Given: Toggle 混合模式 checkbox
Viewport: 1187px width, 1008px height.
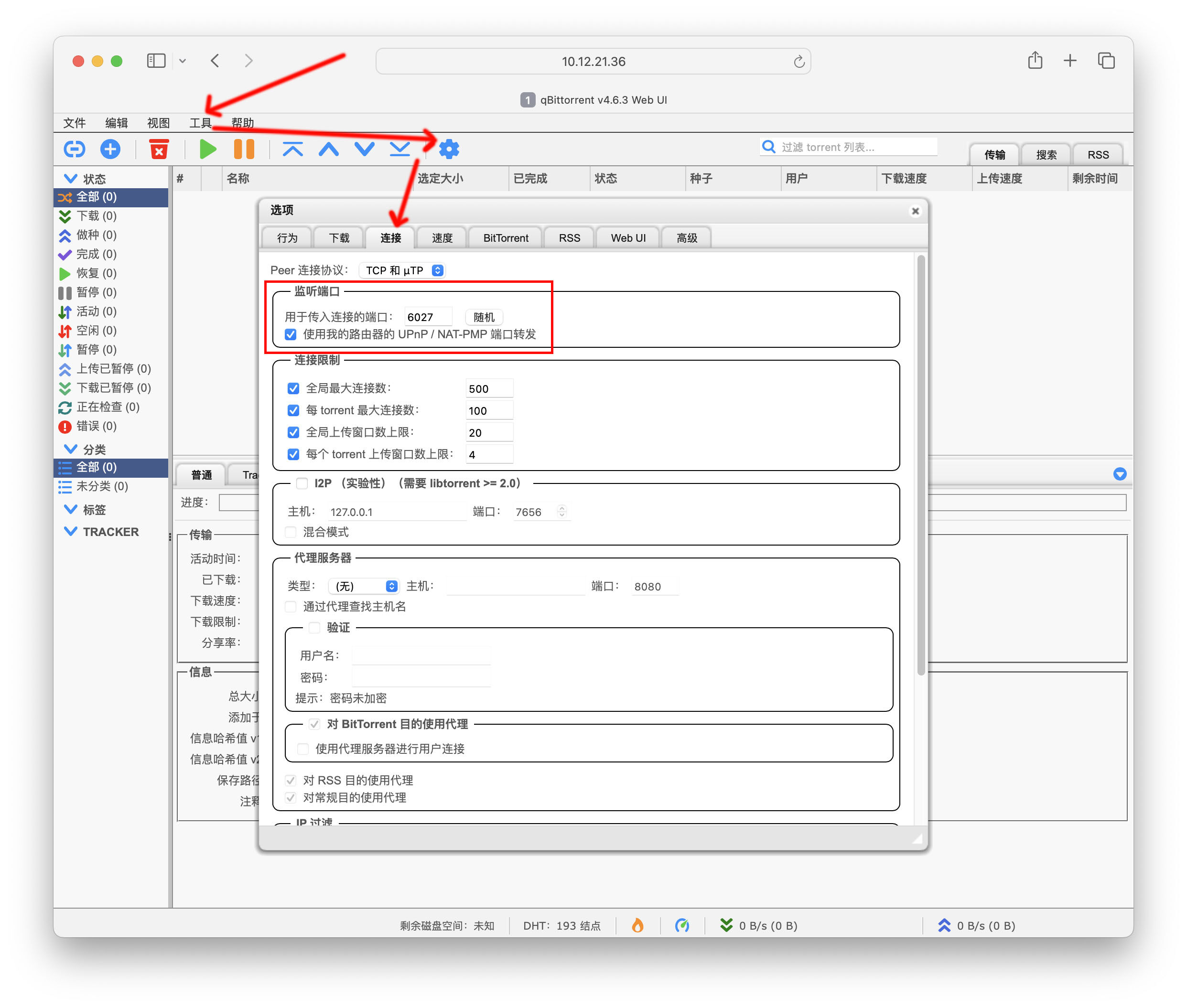Looking at the screenshot, I should tap(291, 532).
